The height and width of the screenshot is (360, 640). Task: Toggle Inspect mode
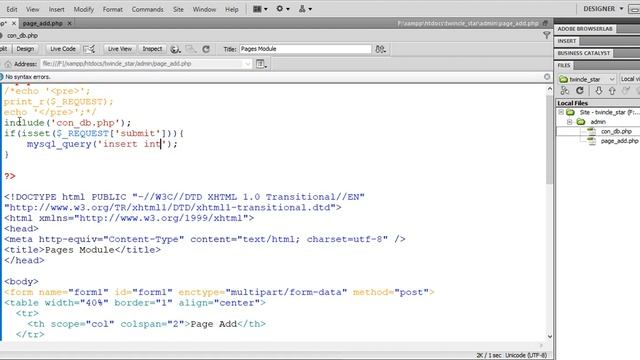pyautogui.click(x=152, y=49)
